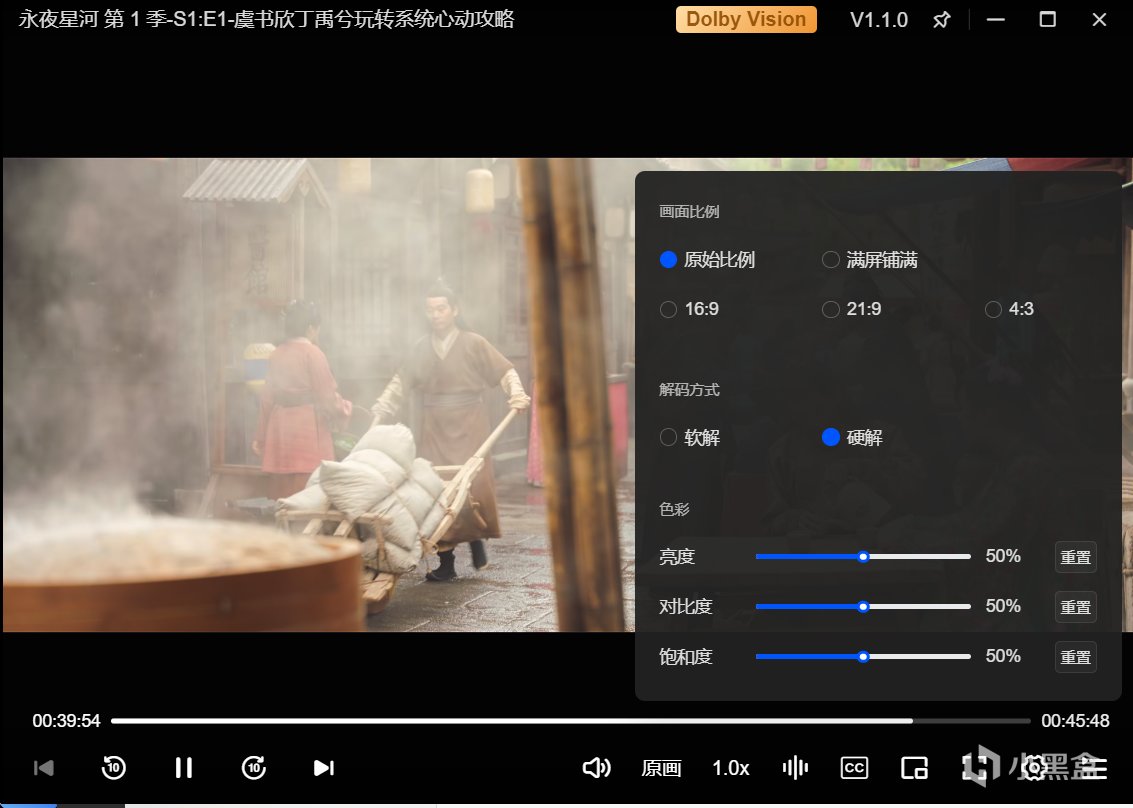
Task: Minimize the player window
Action: click(x=996, y=20)
